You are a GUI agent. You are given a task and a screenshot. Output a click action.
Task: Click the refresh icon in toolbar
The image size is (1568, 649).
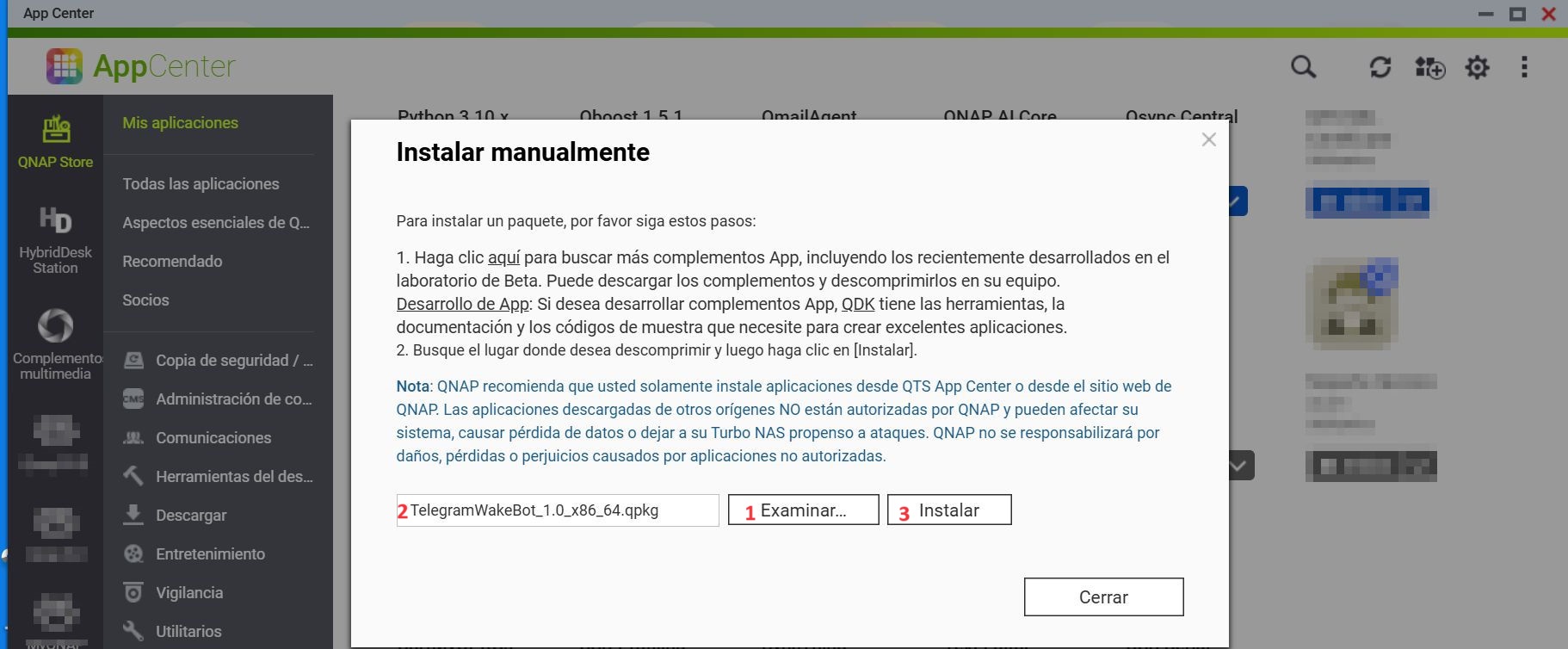pyautogui.click(x=1380, y=67)
